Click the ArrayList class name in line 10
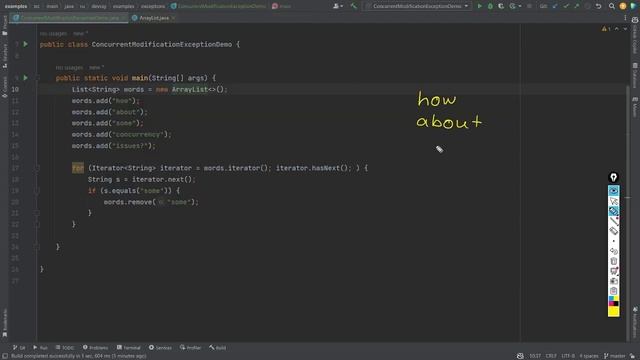 [190, 89]
